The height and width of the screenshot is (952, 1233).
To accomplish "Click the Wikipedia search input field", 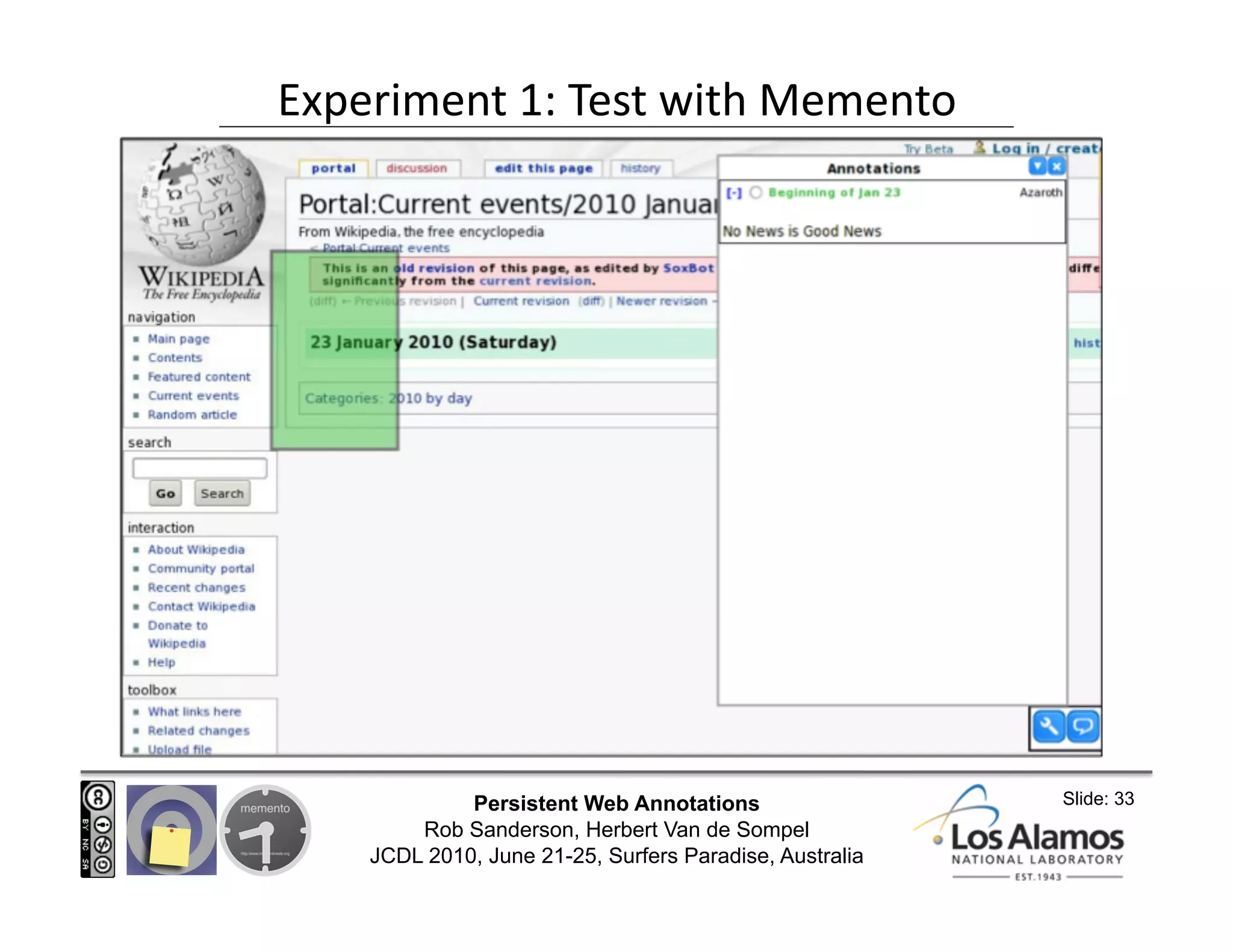I will point(200,468).
